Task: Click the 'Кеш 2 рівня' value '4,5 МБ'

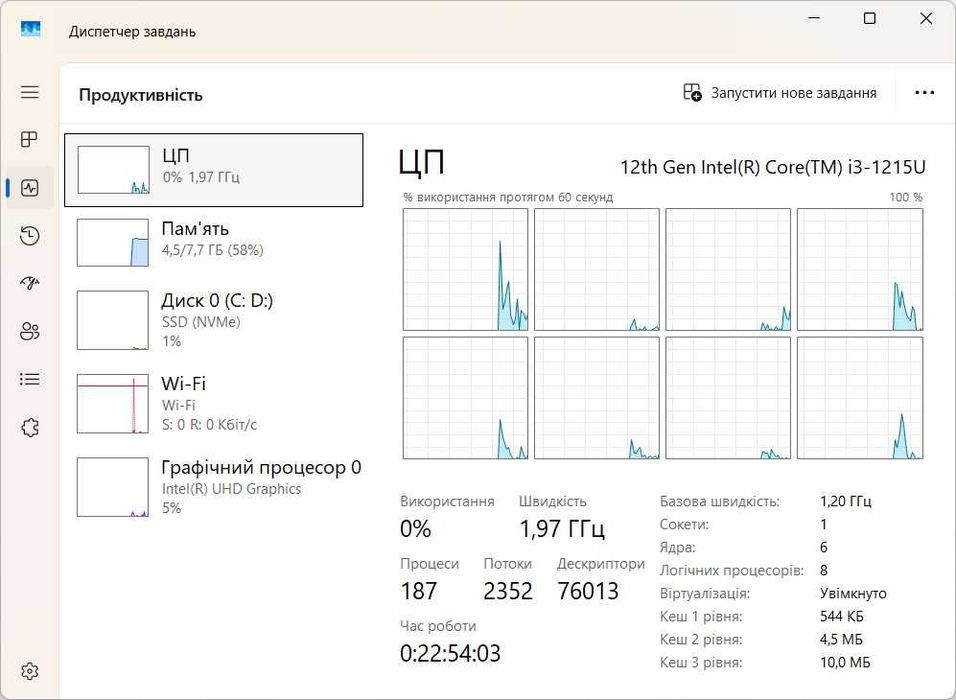Action: pyautogui.click(x=841, y=639)
